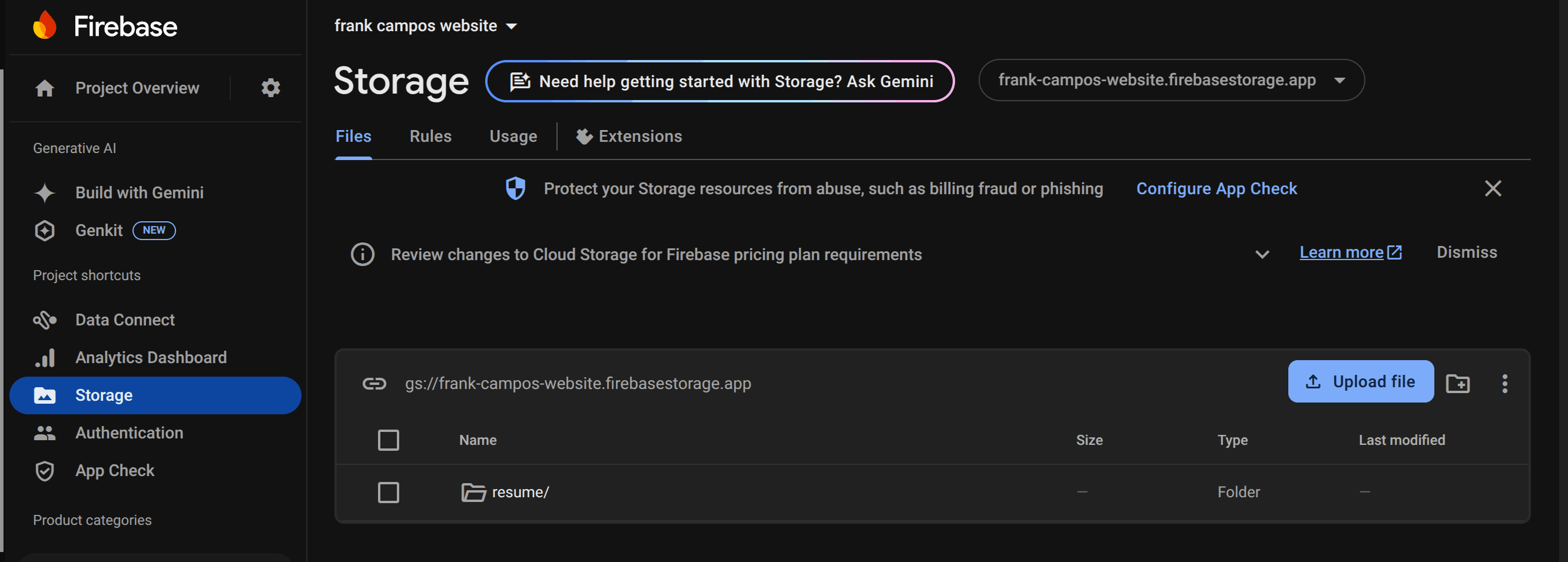Click the Ask Gemini storage help button
Viewport: 1568px width, 562px height.
pos(720,81)
